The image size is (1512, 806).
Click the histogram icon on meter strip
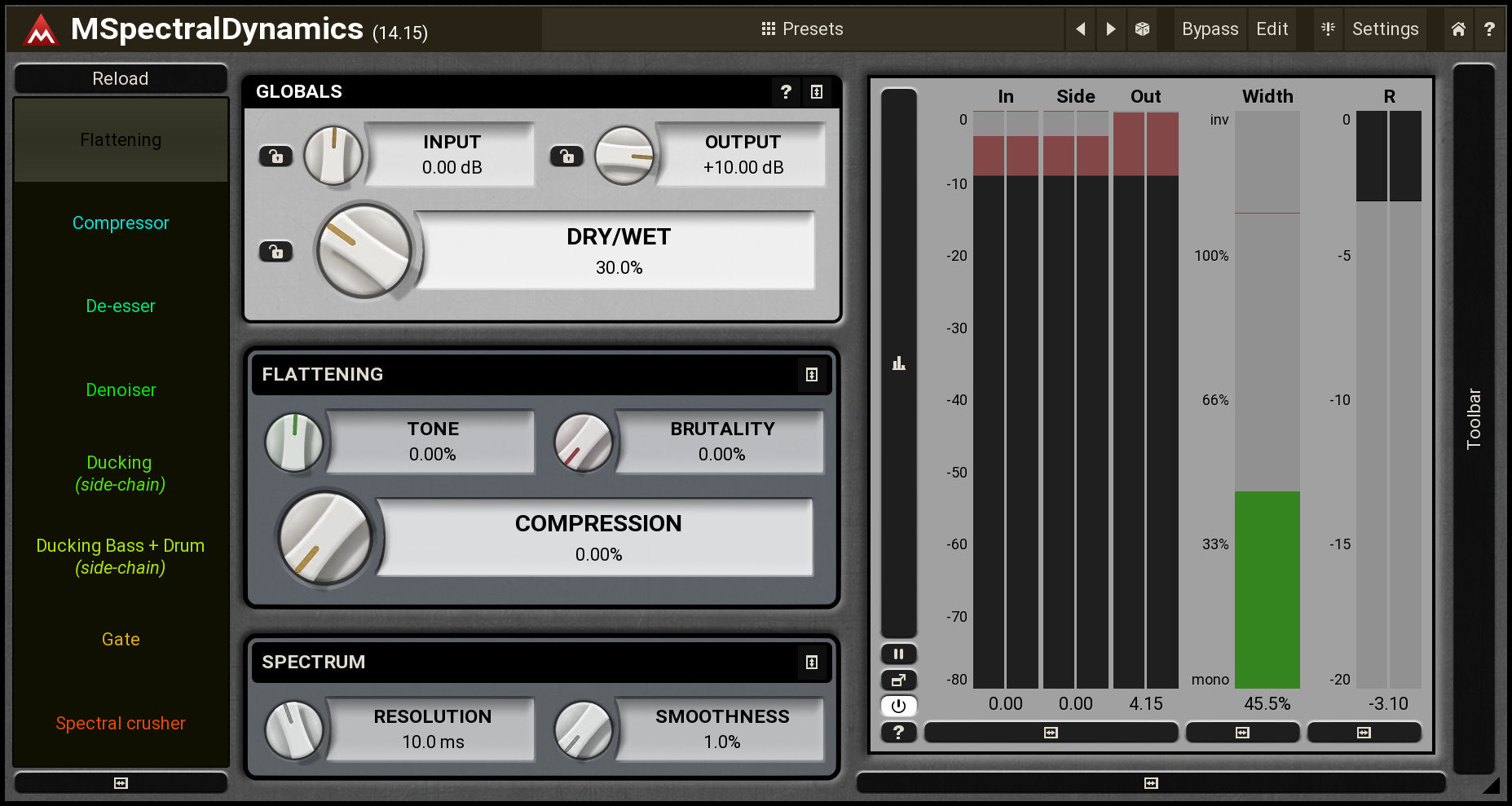(898, 363)
